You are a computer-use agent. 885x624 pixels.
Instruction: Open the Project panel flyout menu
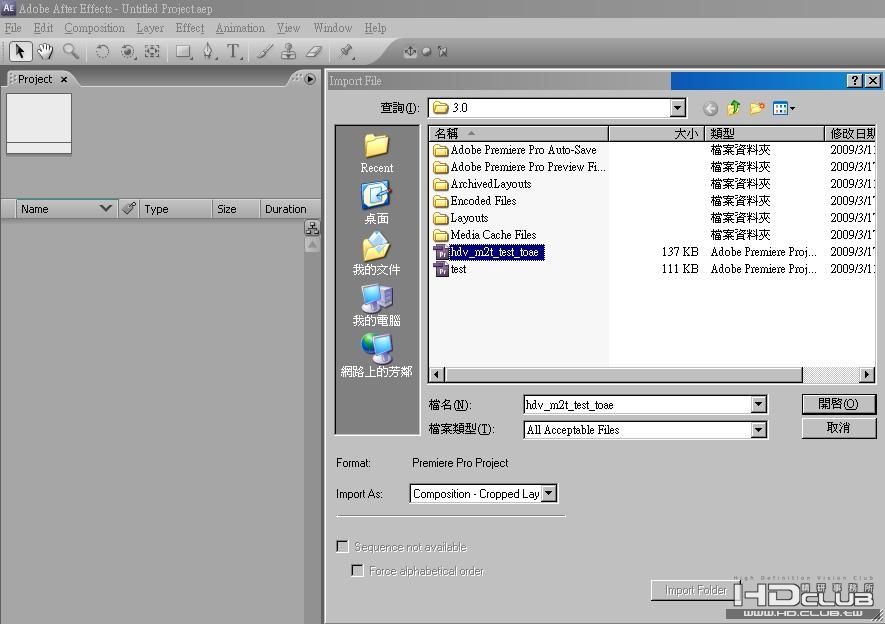[x=310, y=79]
